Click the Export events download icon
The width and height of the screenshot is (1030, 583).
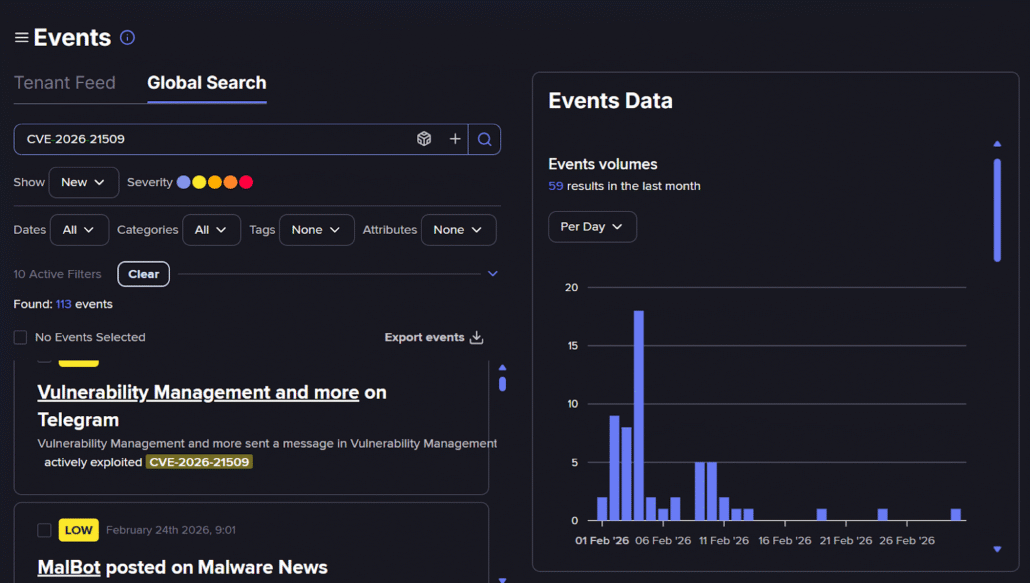tap(477, 337)
